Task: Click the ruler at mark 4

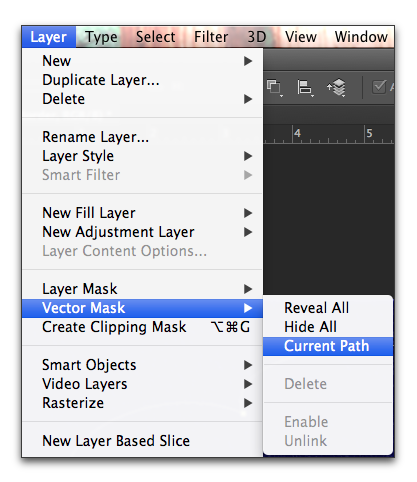Action: [x=297, y=133]
